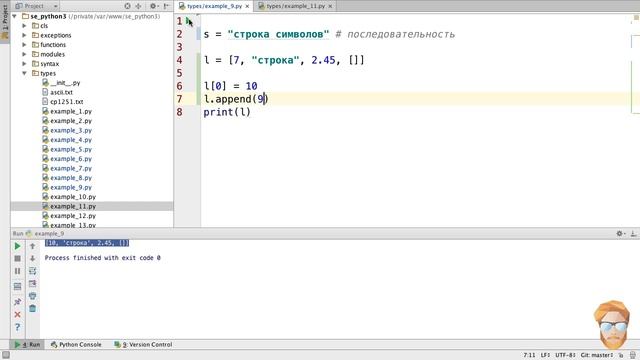Expand the cls folder
Screen dimensions: 640x360
tap(24, 26)
